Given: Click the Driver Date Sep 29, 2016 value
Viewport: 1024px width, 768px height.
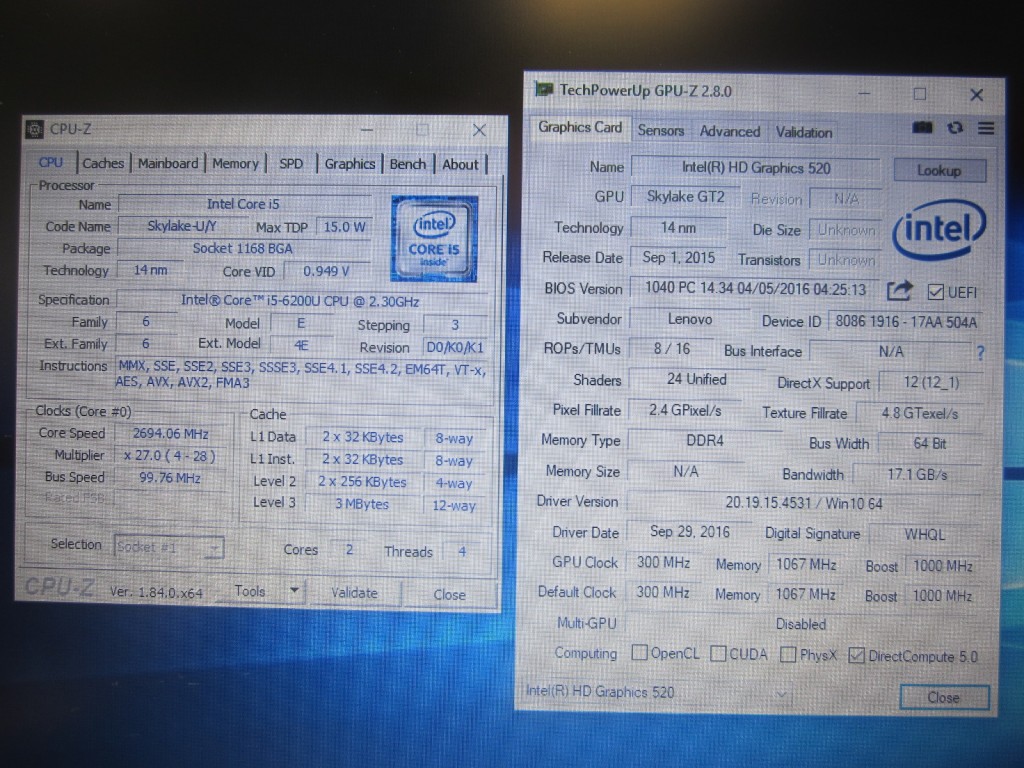Looking at the screenshot, I should point(690,532).
